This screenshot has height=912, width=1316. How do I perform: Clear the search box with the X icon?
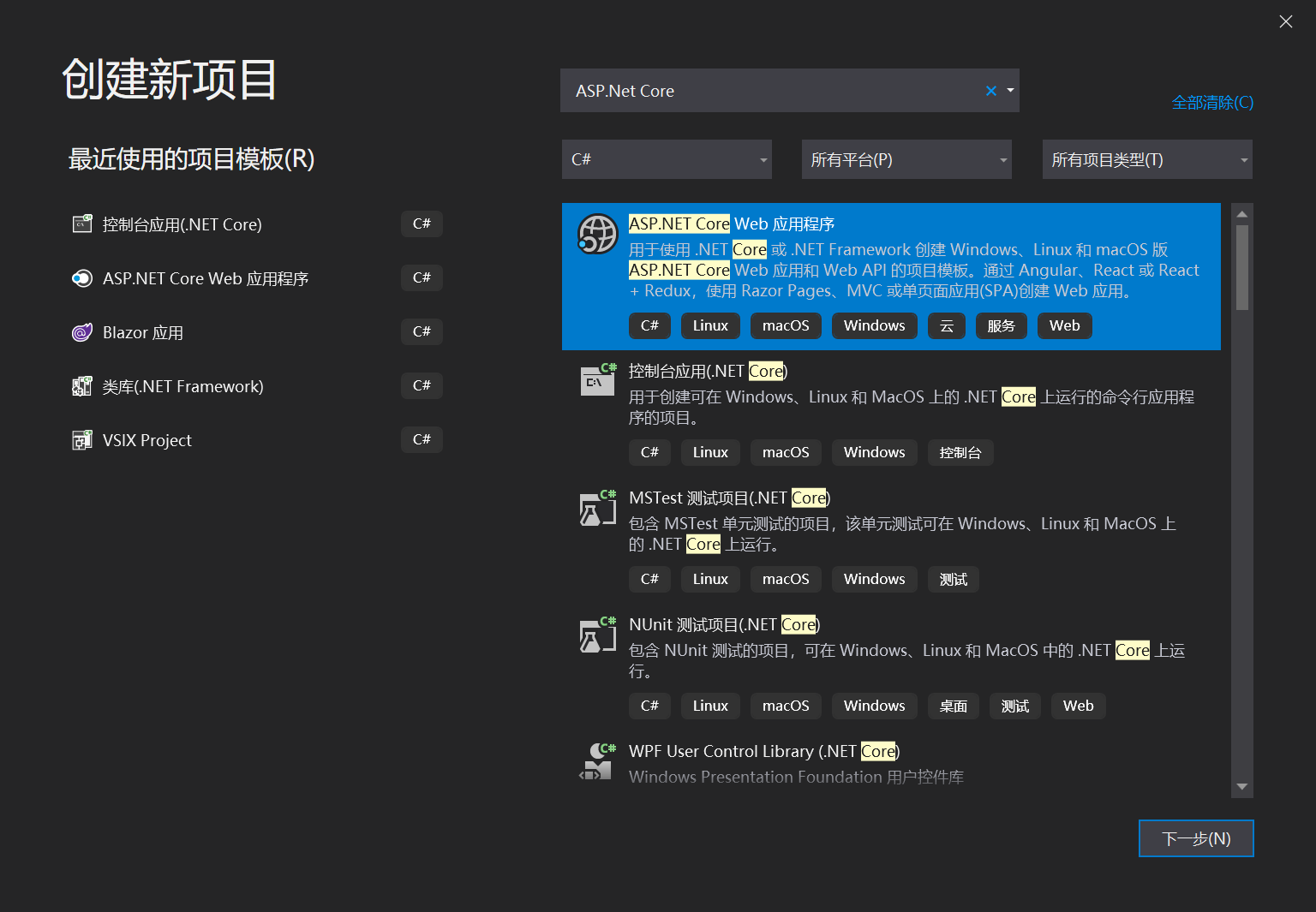tap(991, 91)
